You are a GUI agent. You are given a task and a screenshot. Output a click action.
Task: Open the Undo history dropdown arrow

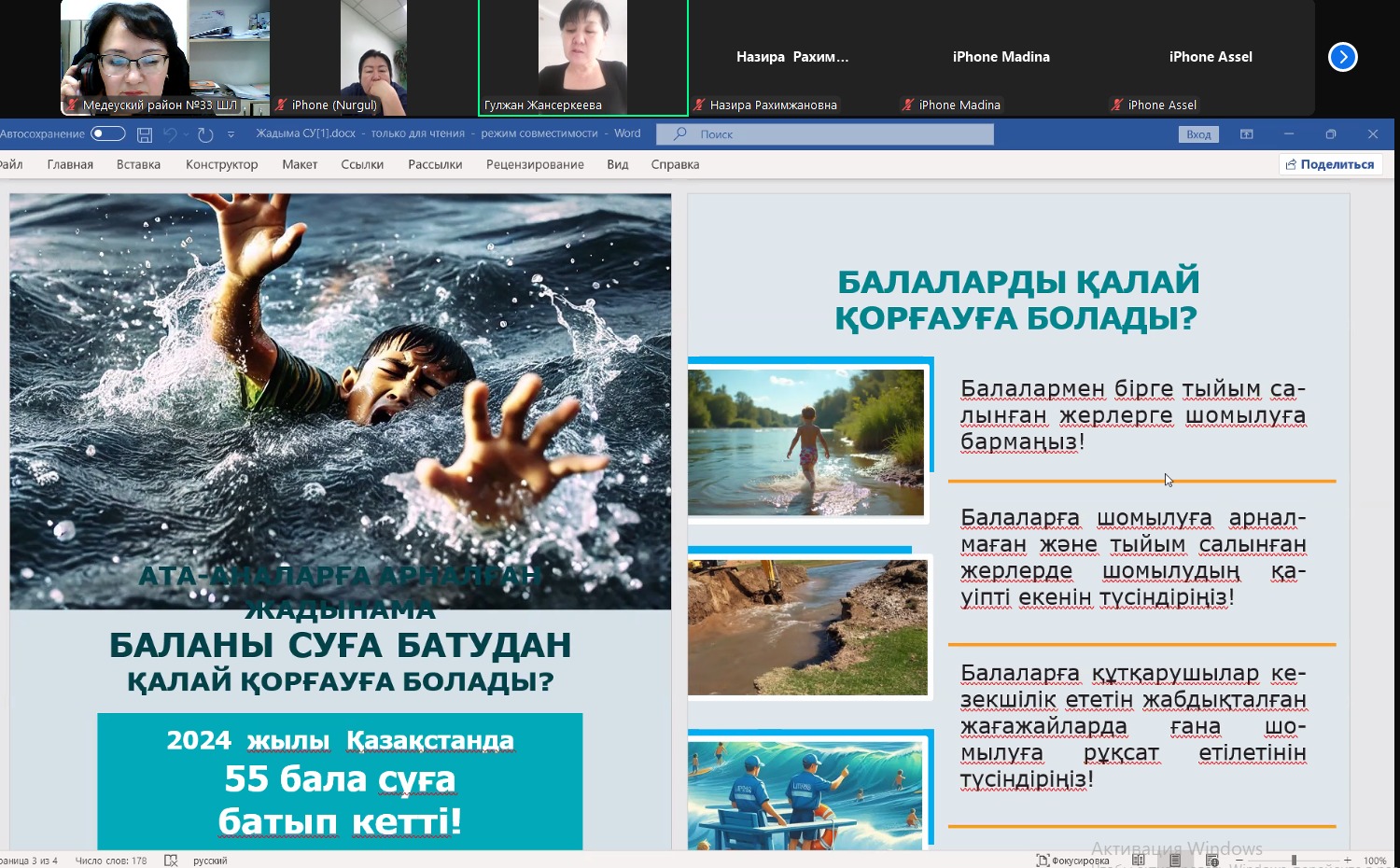(187, 134)
